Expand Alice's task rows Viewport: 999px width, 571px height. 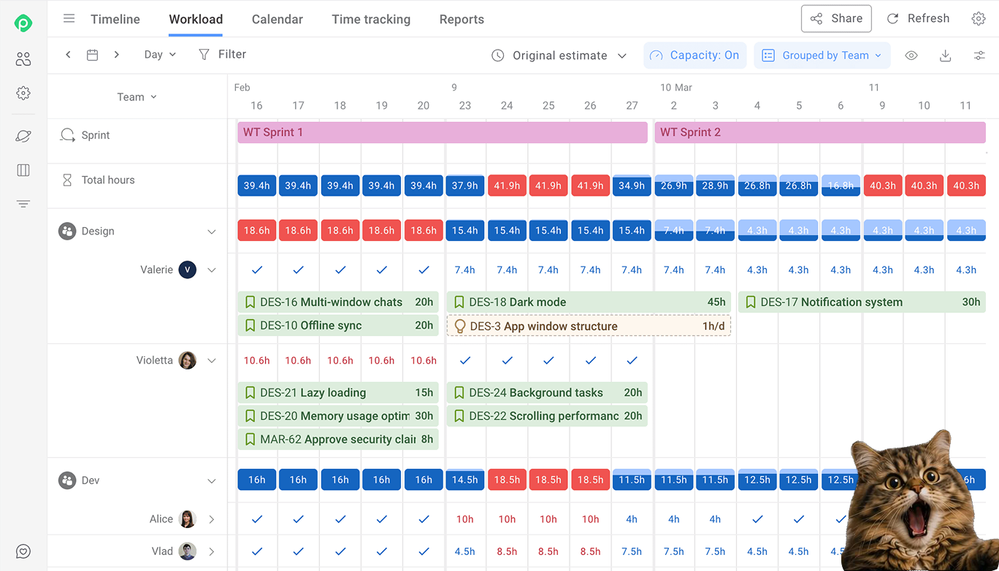tap(212, 519)
